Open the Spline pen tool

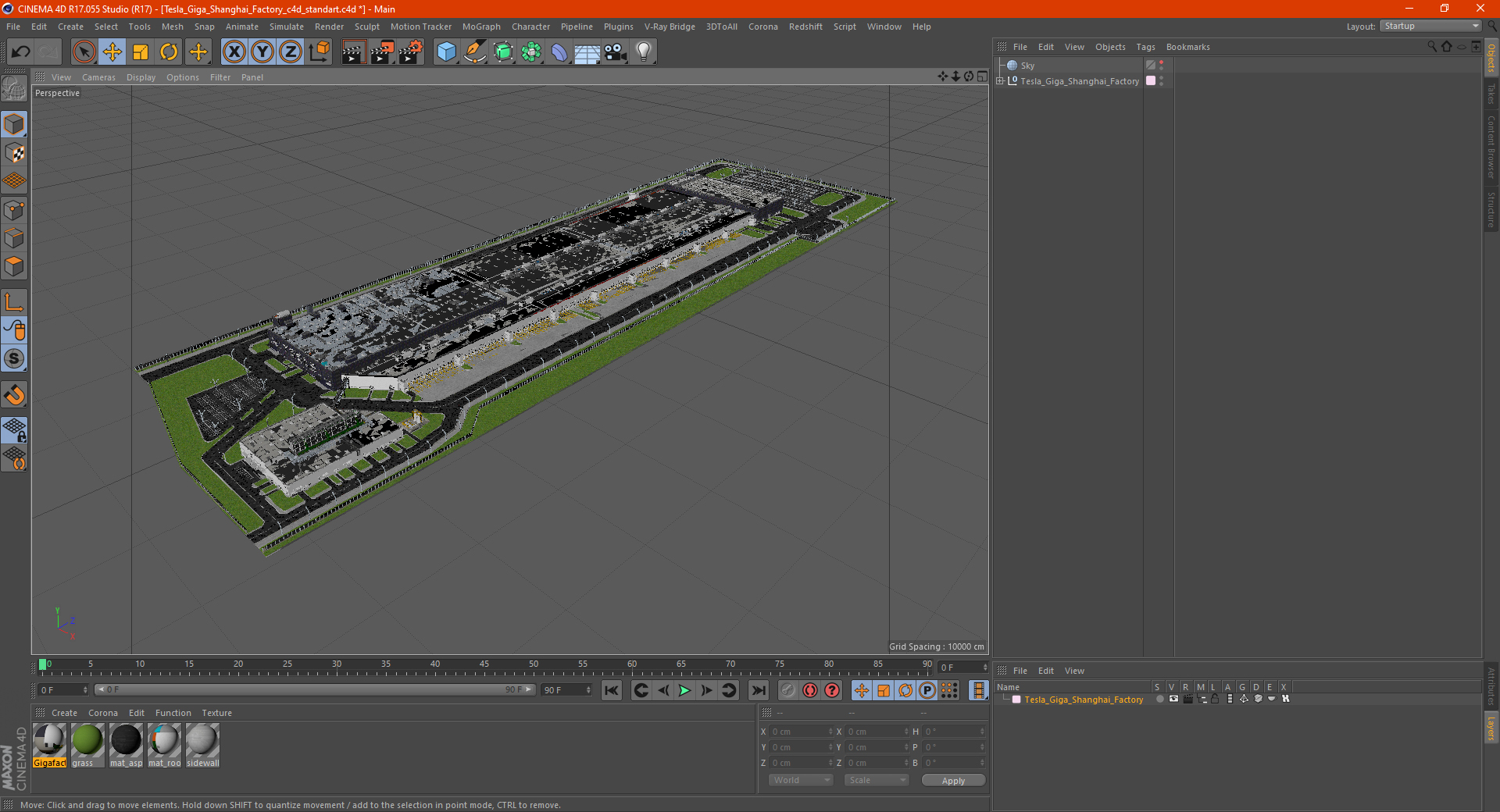(474, 52)
